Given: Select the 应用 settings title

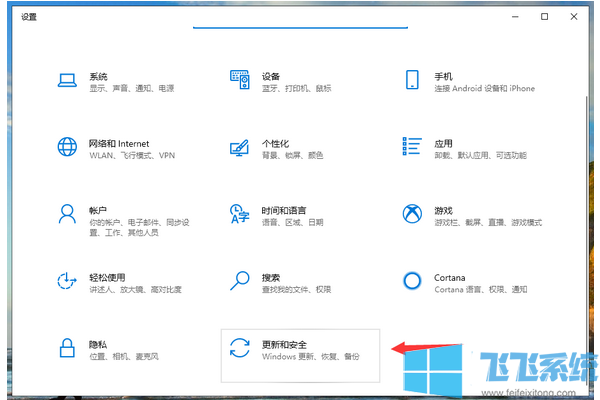Looking at the screenshot, I should coord(443,144).
